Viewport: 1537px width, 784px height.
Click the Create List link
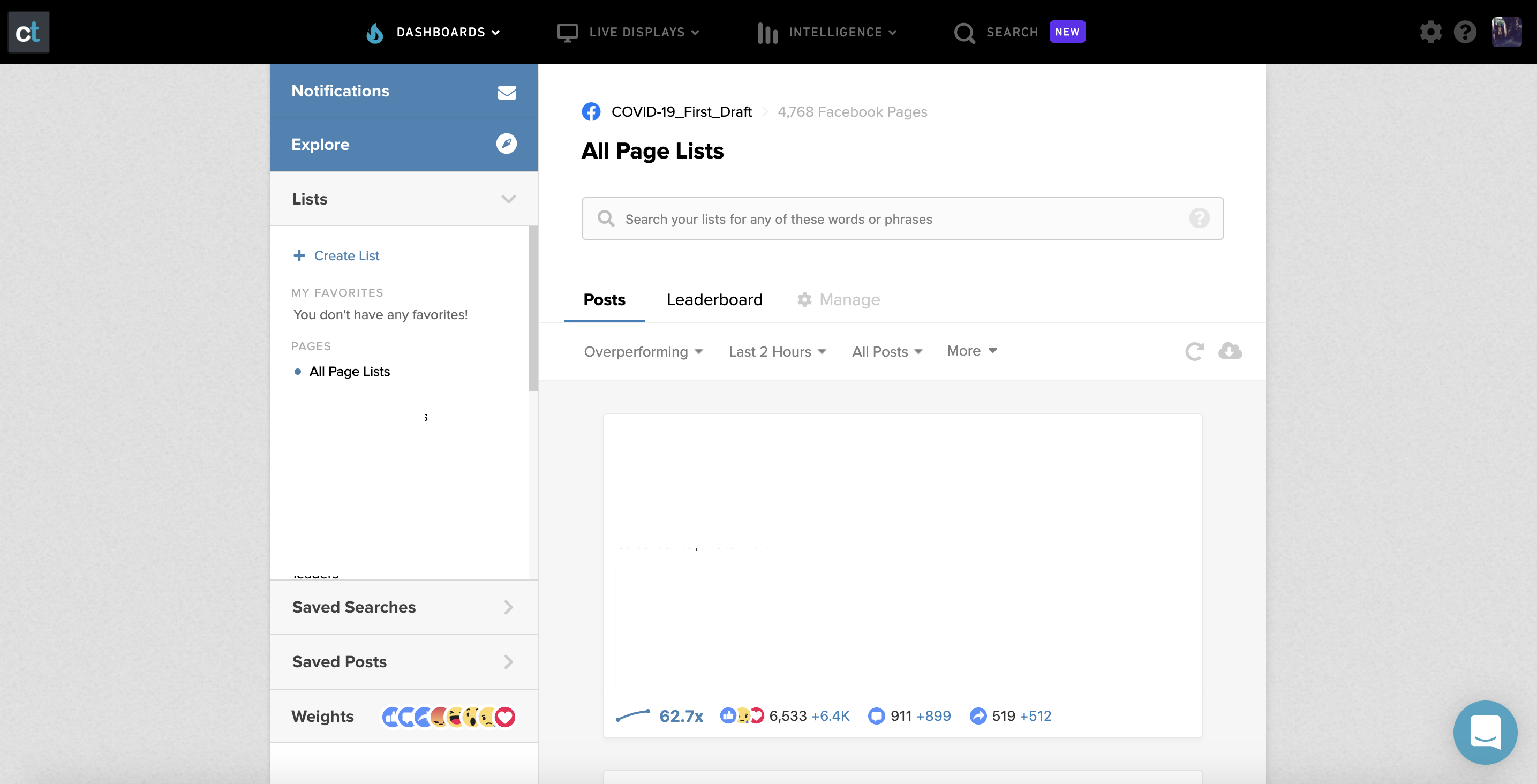pos(346,255)
